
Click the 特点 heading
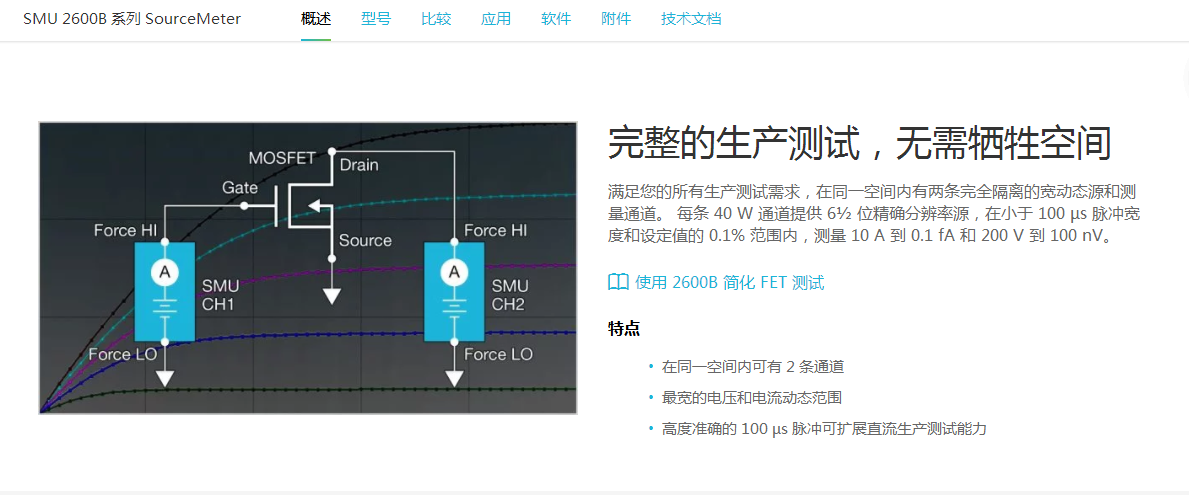pos(623,329)
